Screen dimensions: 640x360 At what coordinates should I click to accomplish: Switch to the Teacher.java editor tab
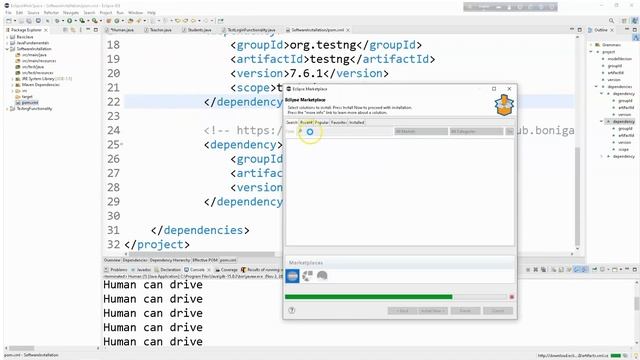[x=160, y=30]
